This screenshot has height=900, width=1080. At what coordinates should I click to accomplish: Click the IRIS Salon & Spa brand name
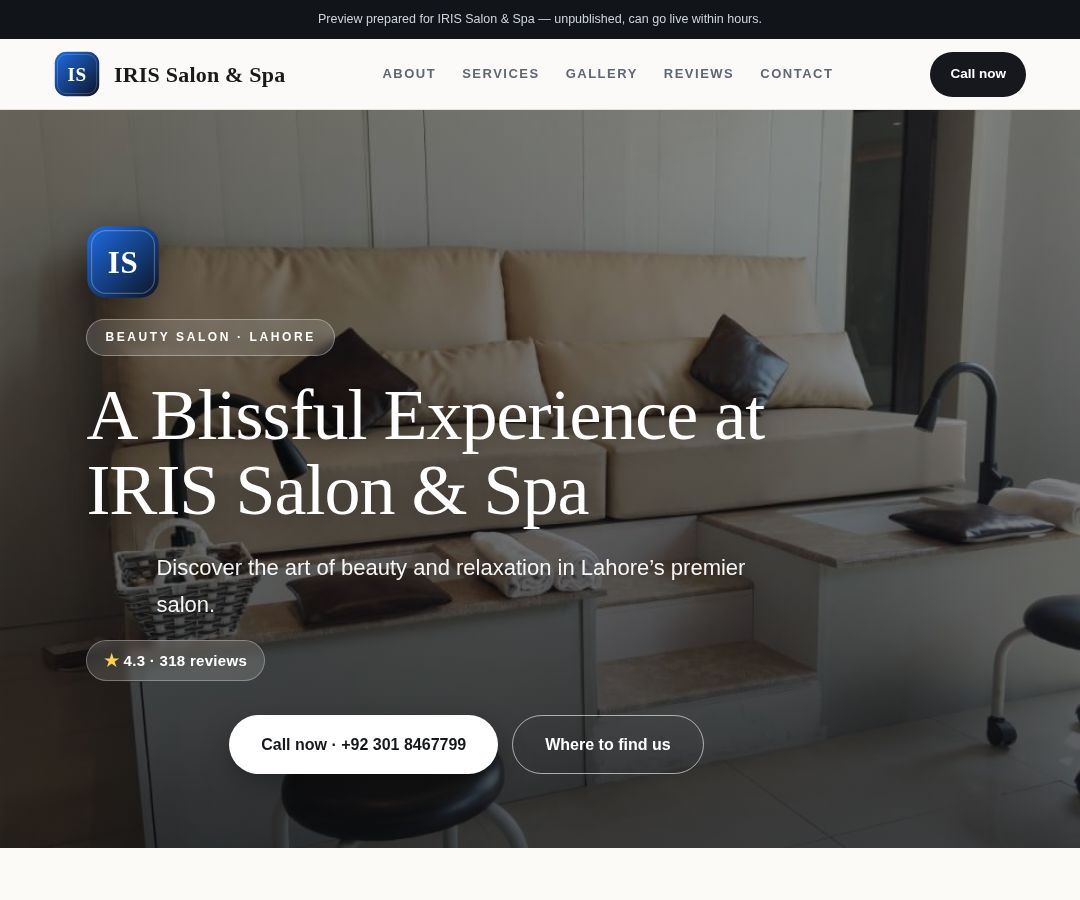pyautogui.click(x=199, y=74)
